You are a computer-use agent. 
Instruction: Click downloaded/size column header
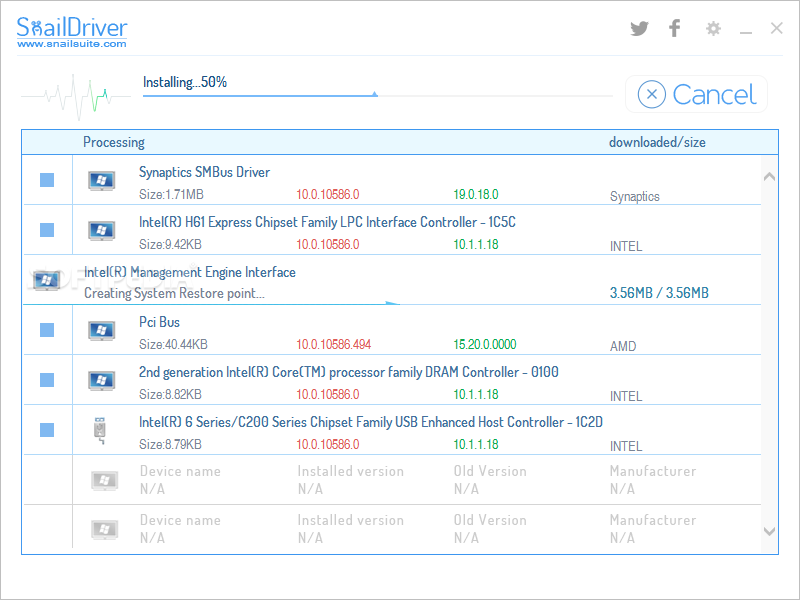pos(657,142)
